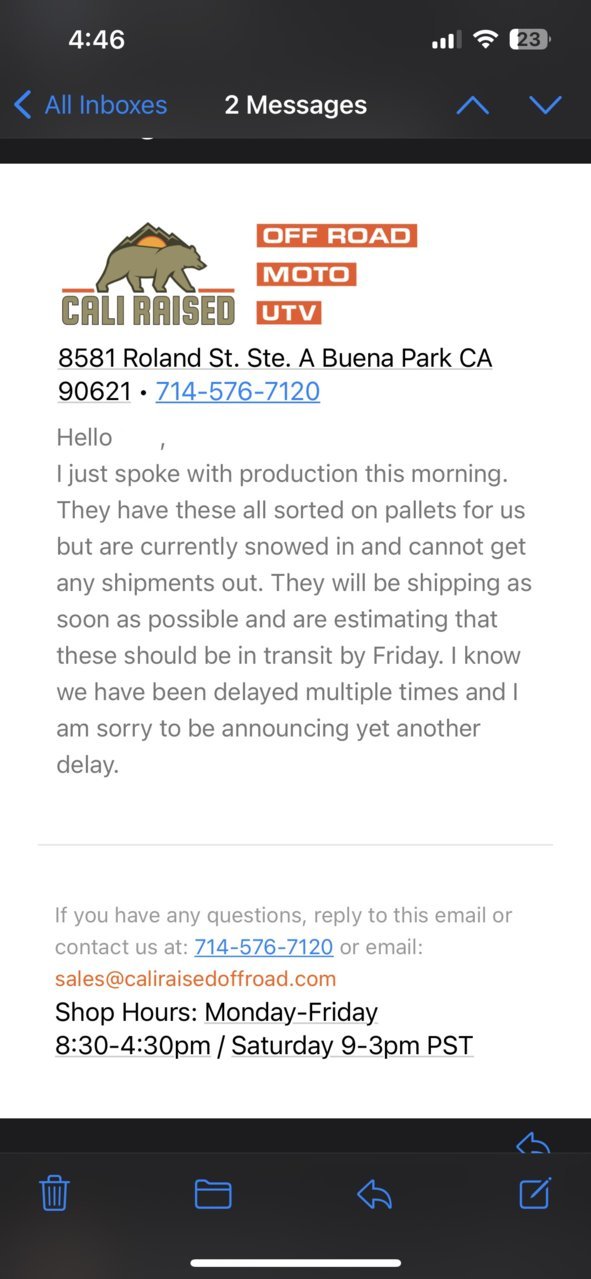
Task: Go to next message with down chevron
Action: point(545,105)
